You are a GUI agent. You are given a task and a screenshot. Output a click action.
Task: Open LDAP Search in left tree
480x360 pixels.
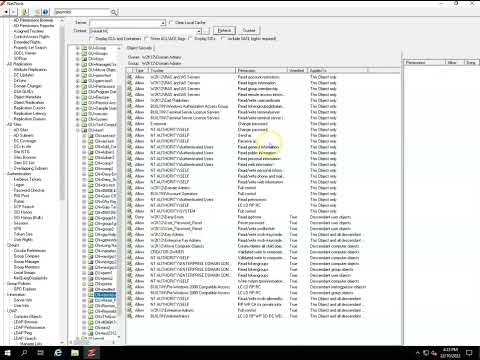[x=25, y=338]
